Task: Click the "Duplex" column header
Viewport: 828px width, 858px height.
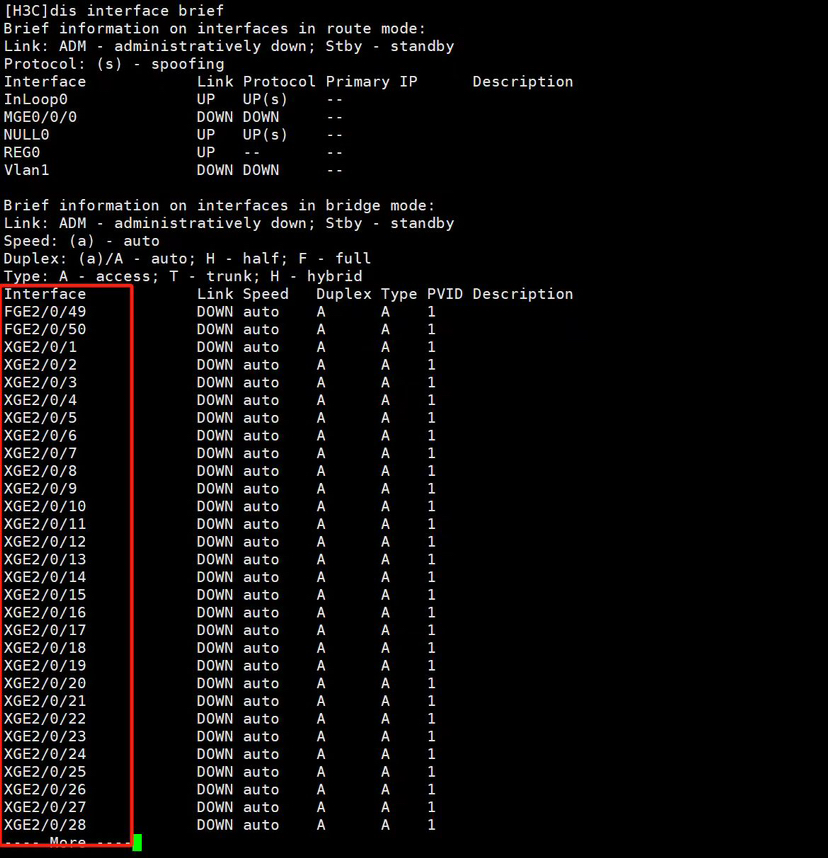Action: (x=343, y=294)
